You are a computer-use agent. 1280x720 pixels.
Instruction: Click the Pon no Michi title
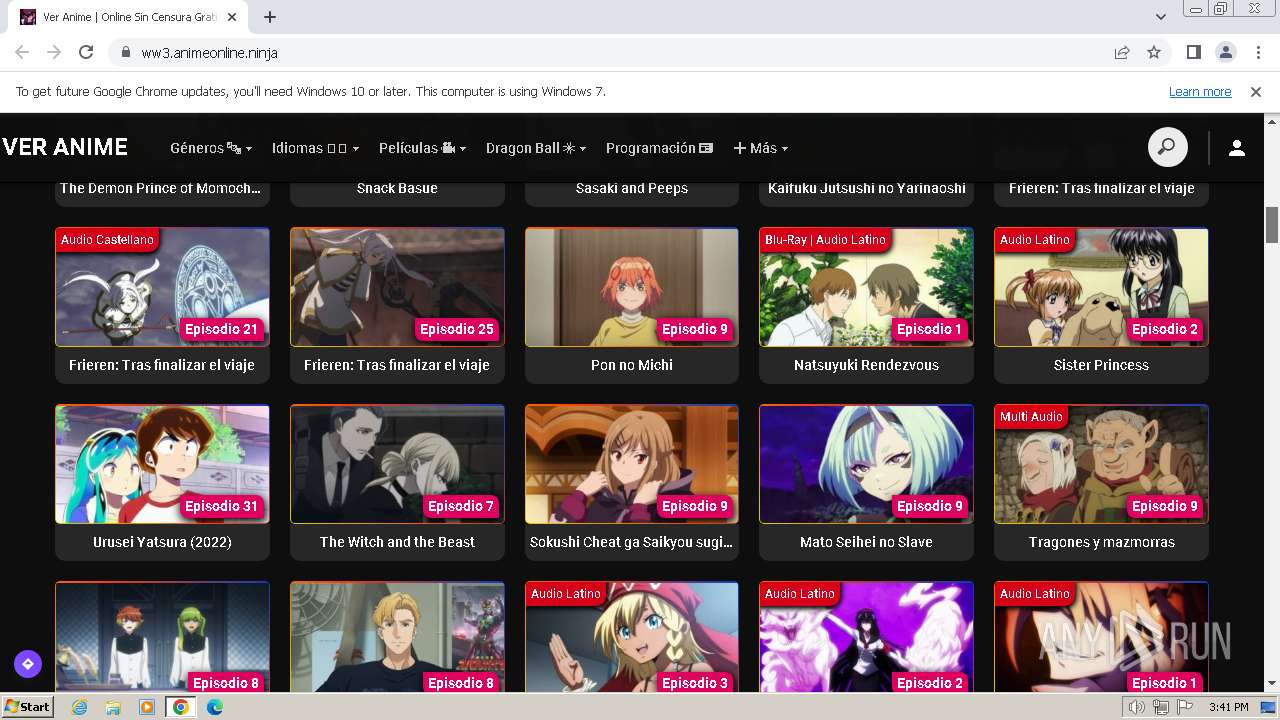[x=632, y=365]
